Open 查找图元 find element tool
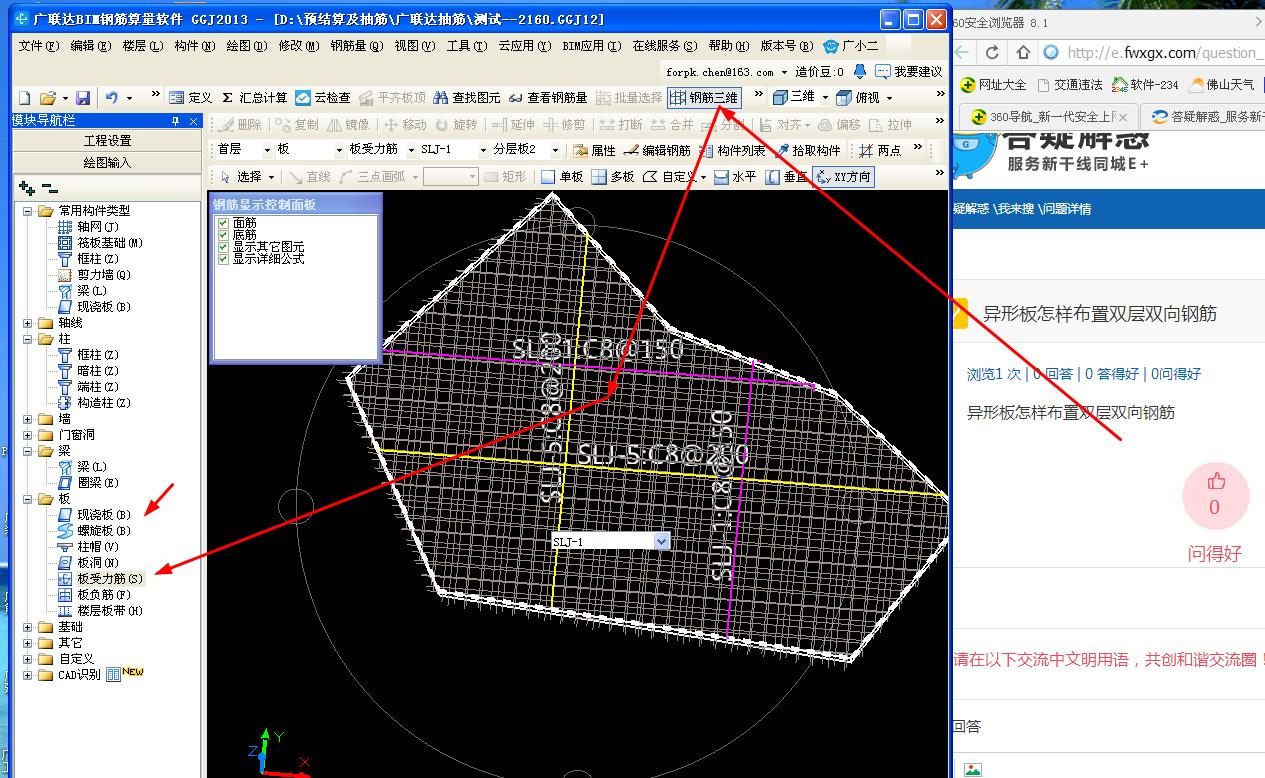 [x=466, y=97]
